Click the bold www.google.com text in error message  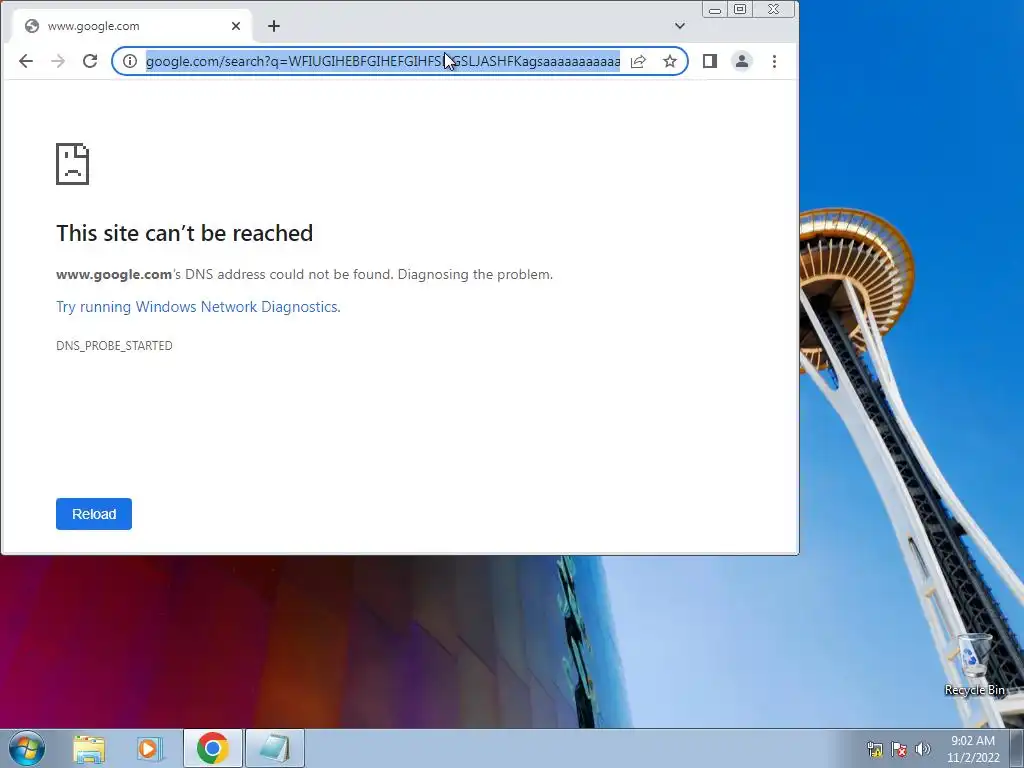click(114, 274)
